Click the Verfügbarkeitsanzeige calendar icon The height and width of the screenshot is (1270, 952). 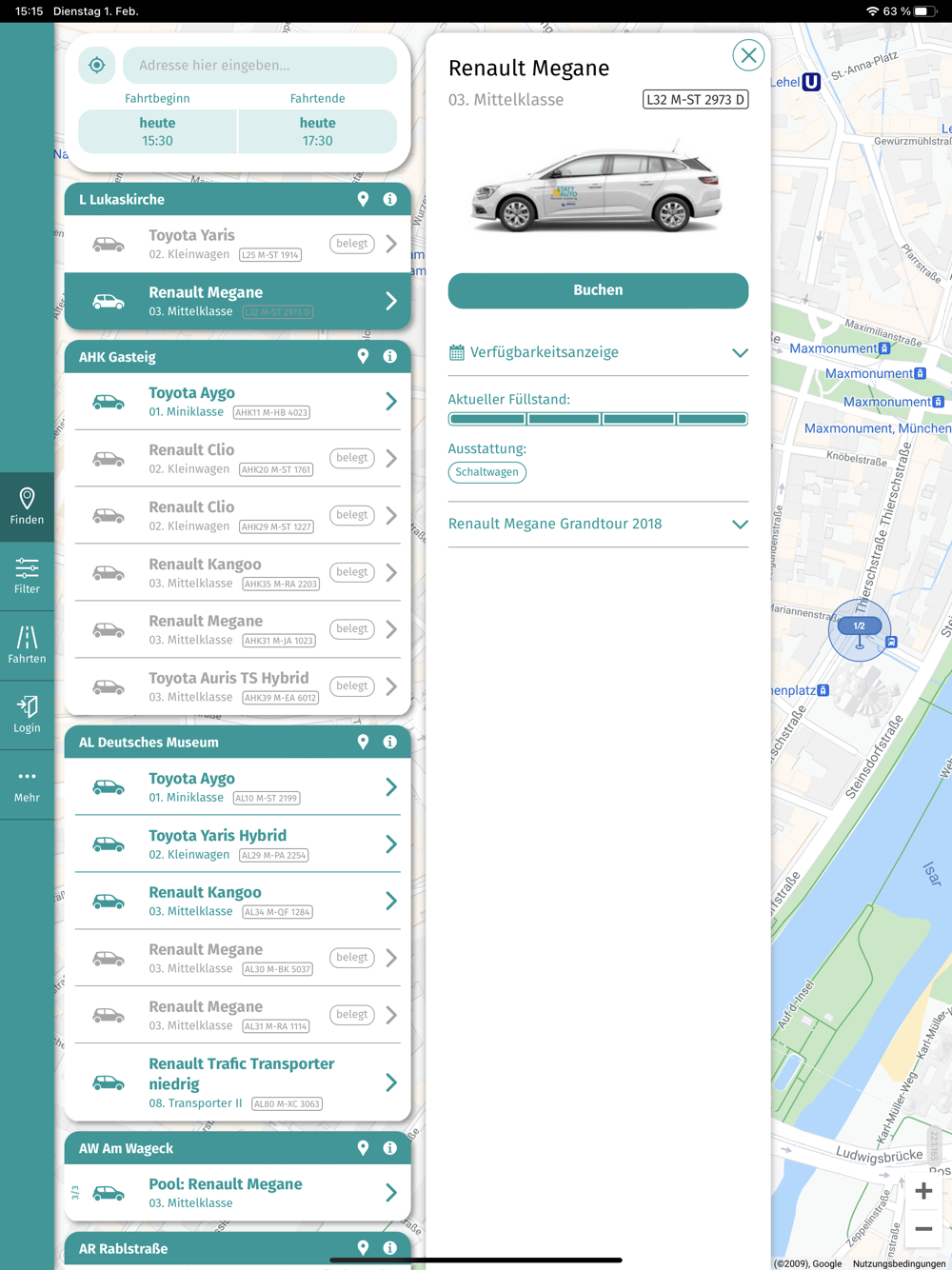457,352
